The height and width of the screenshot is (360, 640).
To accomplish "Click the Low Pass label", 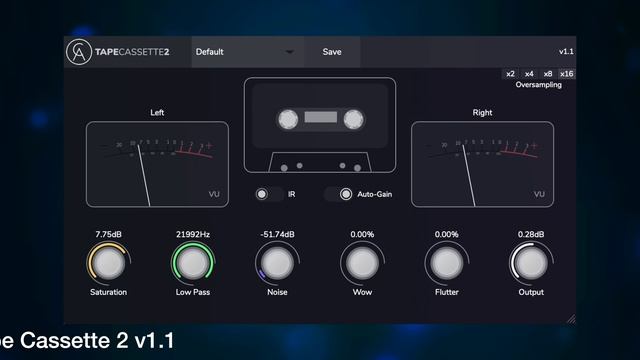I will [193, 292].
